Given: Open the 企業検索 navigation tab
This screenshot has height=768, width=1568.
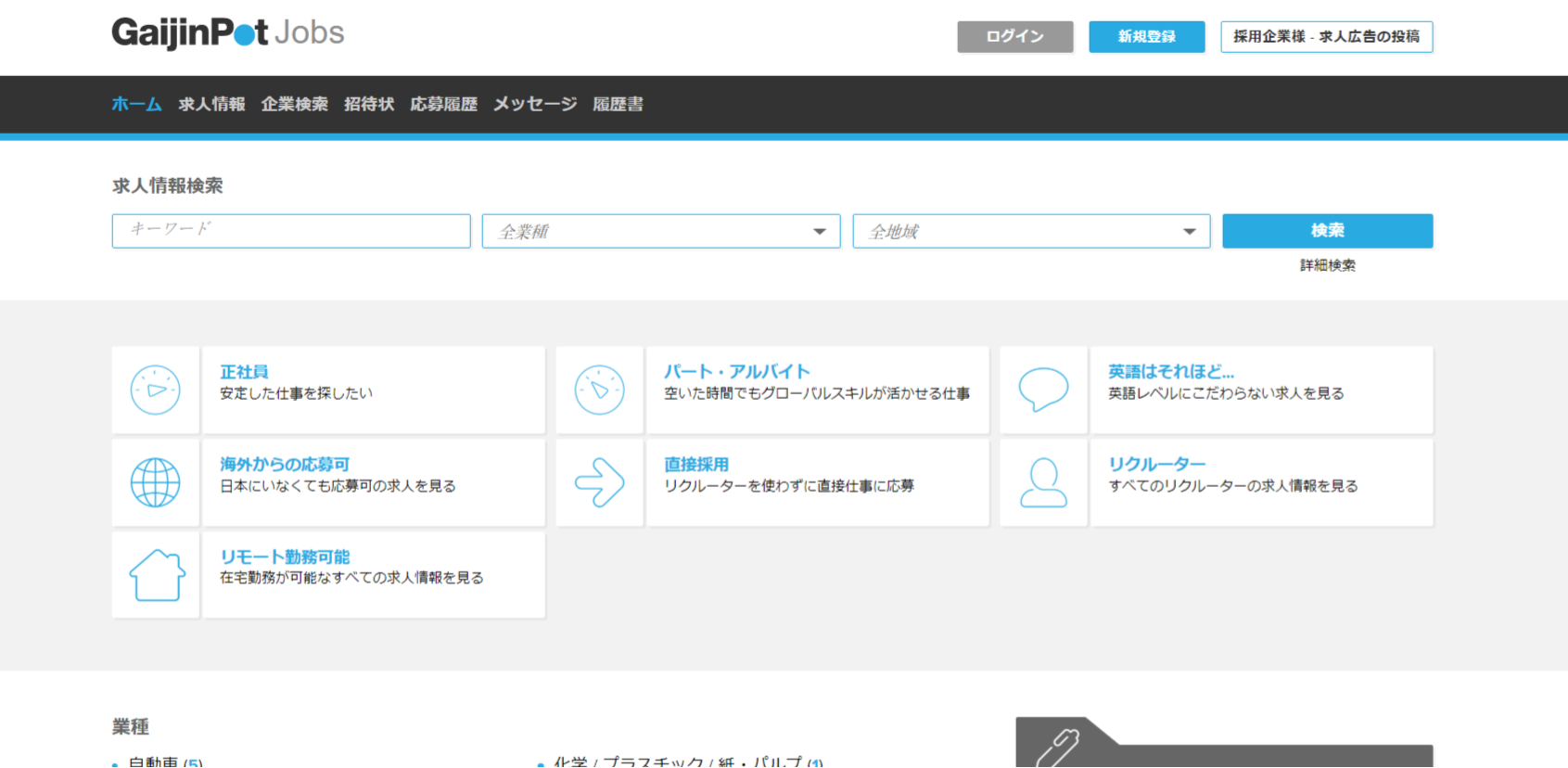Looking at the screenshot, I should click(x=294, y=104).
